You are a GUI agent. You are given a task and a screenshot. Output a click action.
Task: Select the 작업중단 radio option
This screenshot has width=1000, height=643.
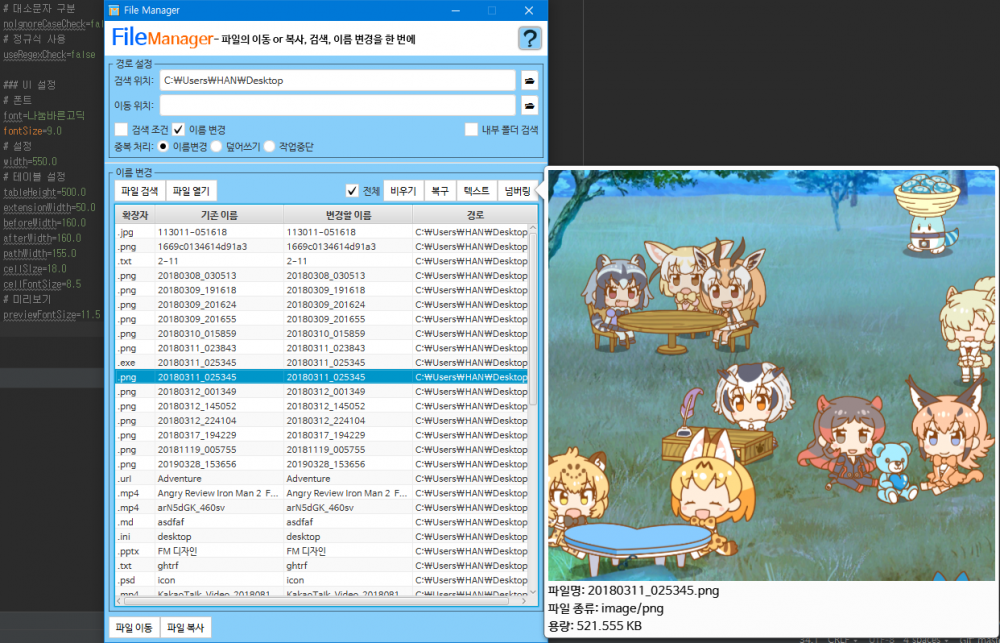[x=270, y=147]
